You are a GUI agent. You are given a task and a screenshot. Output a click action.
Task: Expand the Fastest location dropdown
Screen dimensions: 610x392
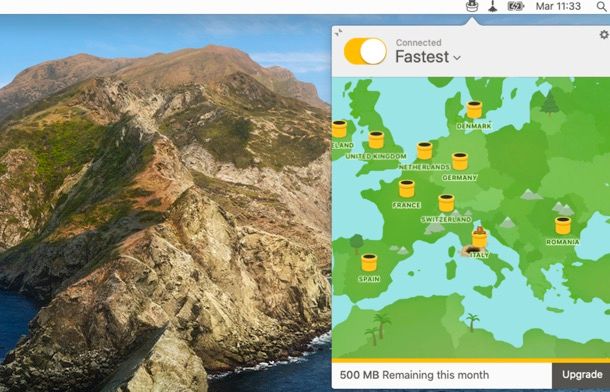(x=428, y=57)
